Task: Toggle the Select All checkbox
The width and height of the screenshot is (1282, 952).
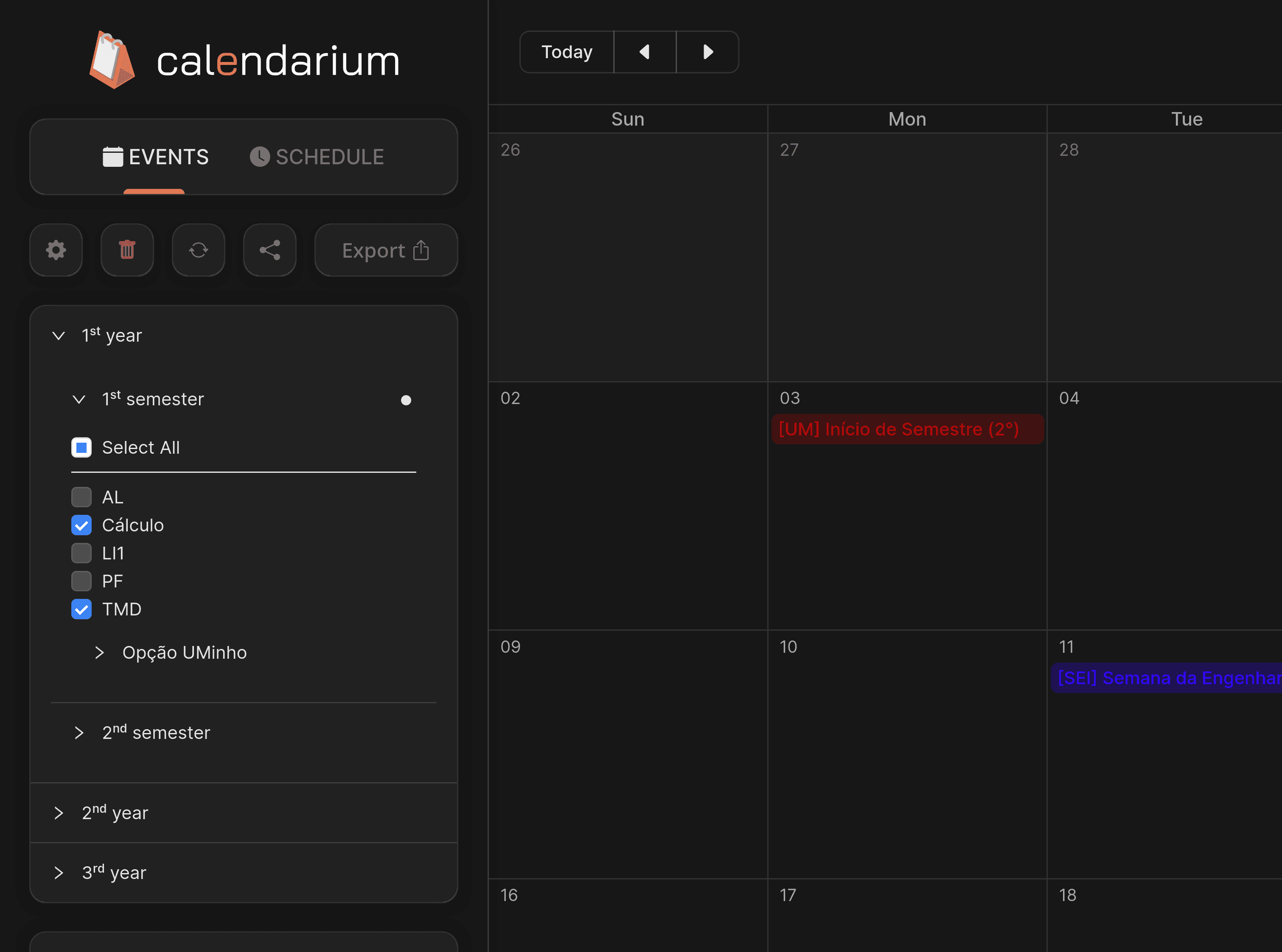Action: point(81,447)
